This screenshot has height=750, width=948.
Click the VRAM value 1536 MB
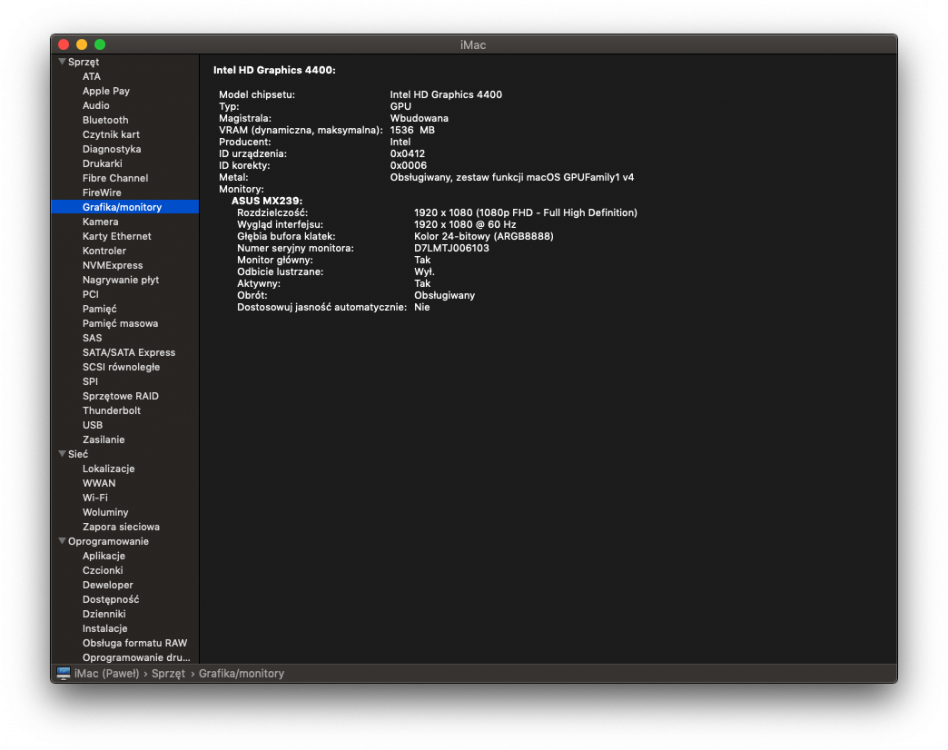point(412,130)
